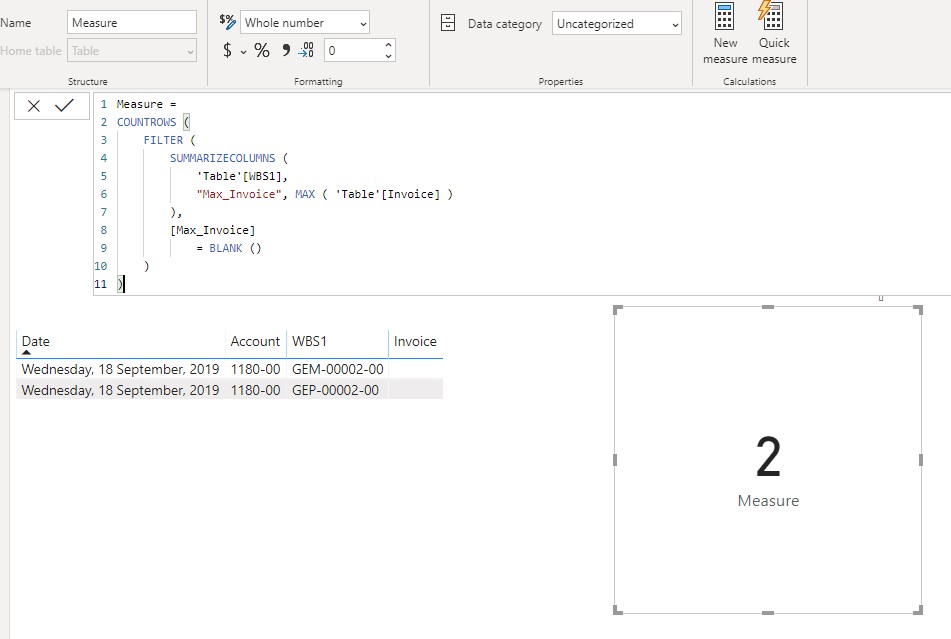The image size is (951, 639).
Task: Click FILTER keyword on line 3
Action: (163, 140)
